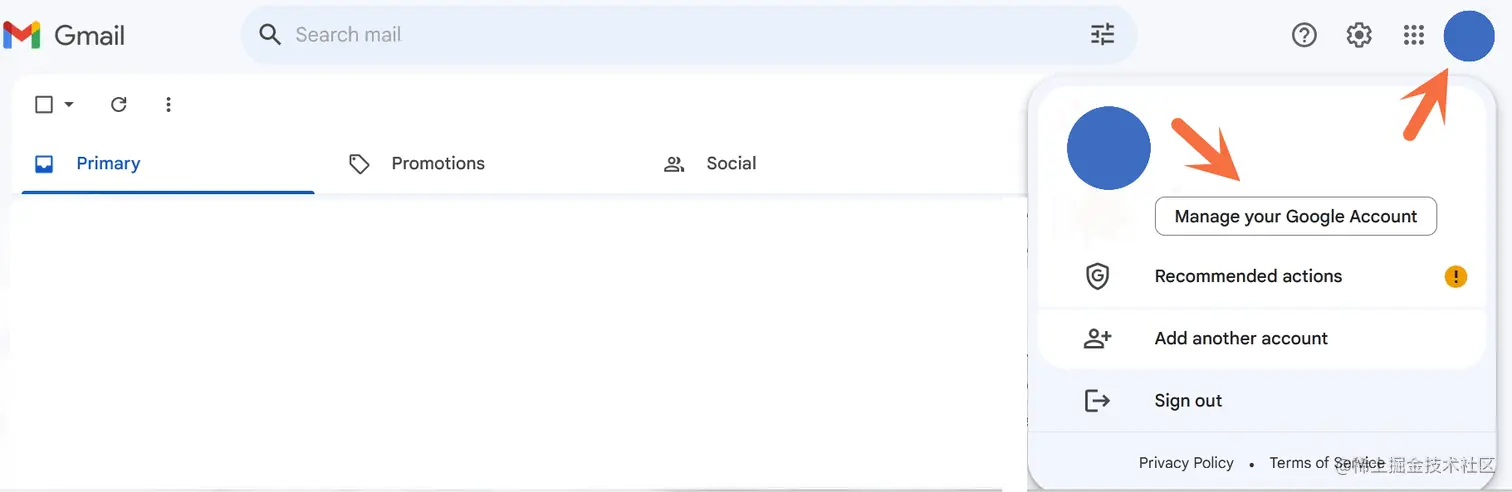The height and width of the screenshot is (492, 1512).
Task: Open the Settings gear icon
Action: click(x=1359, y=35)
